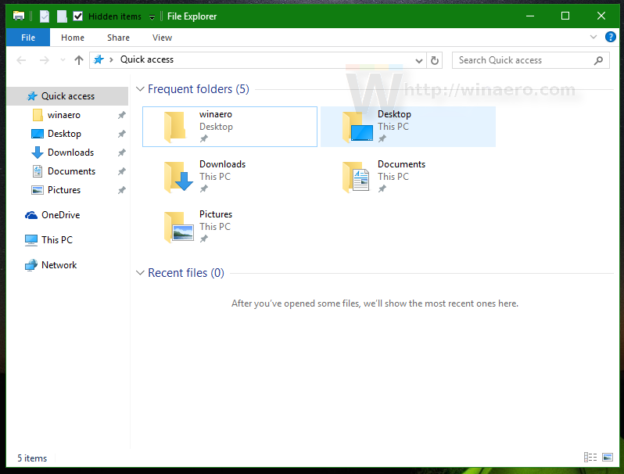The image size is (624, 474).
Task: Switch to Details view in status bar
Action: point(589,457)
